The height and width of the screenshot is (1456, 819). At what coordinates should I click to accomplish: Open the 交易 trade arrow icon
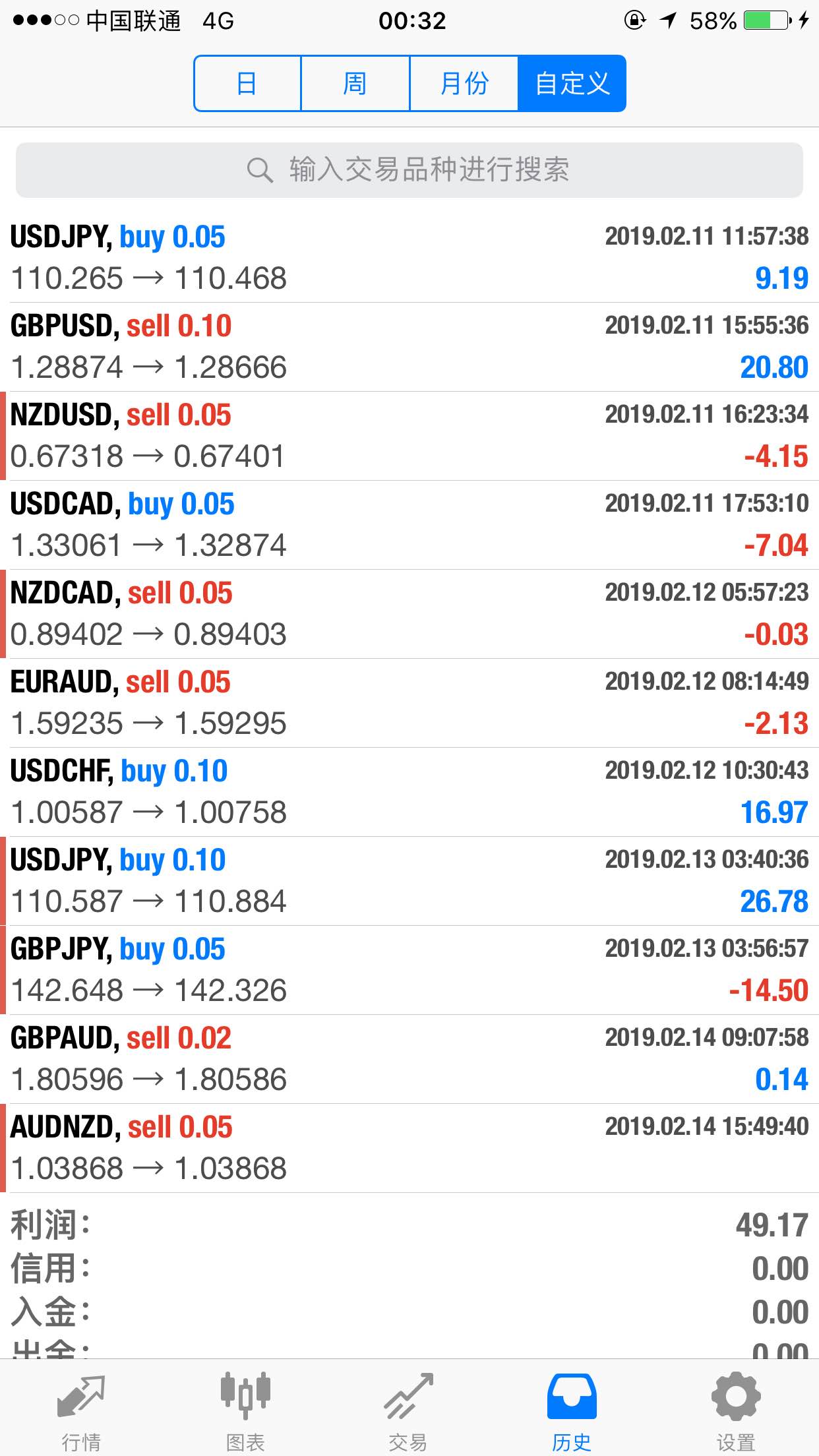408,1396
